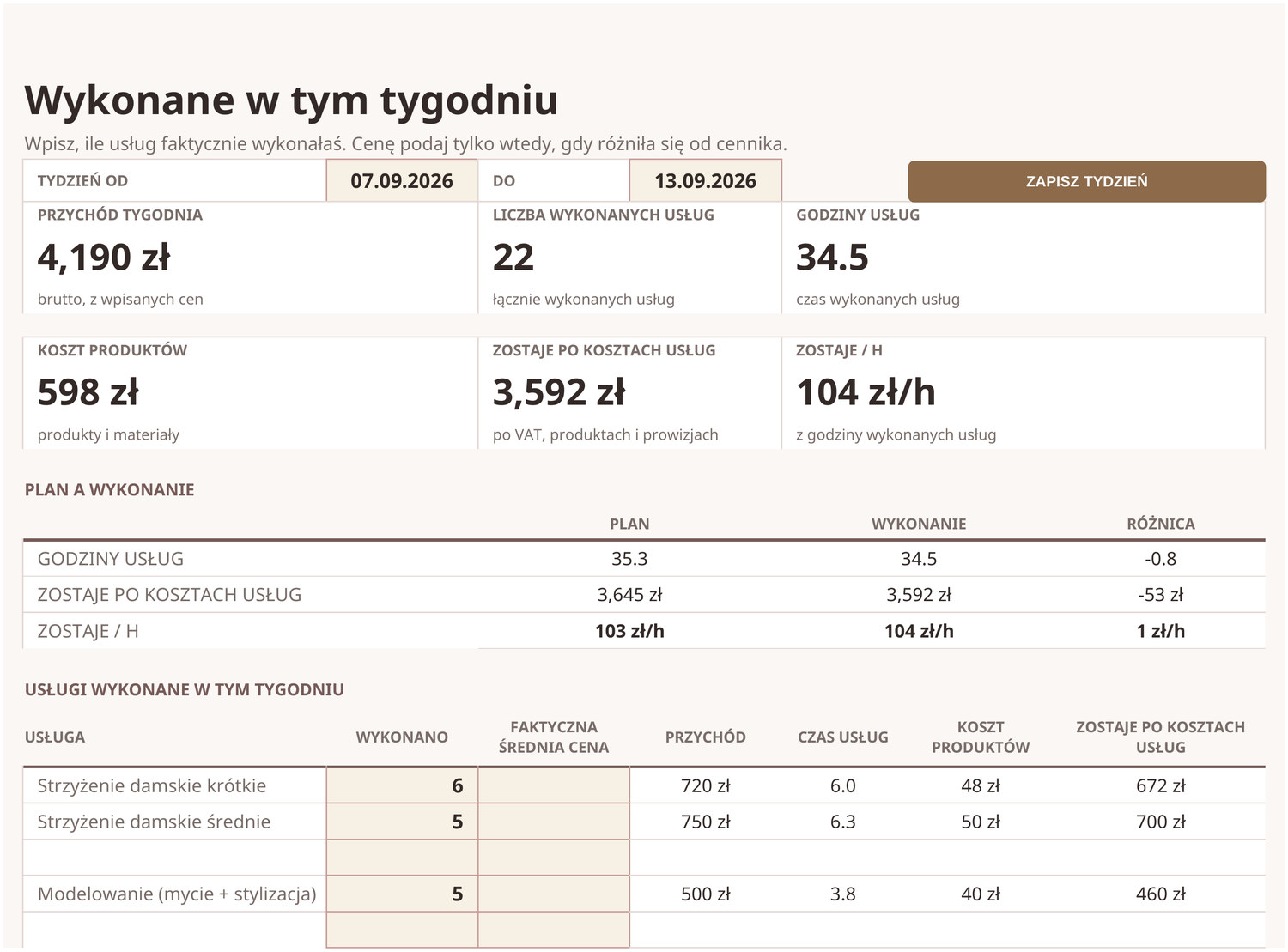Screen dimensions: 1288x952
Task: Select the GODZINY USŁUG row label in plan table
Action: point(111,559)
